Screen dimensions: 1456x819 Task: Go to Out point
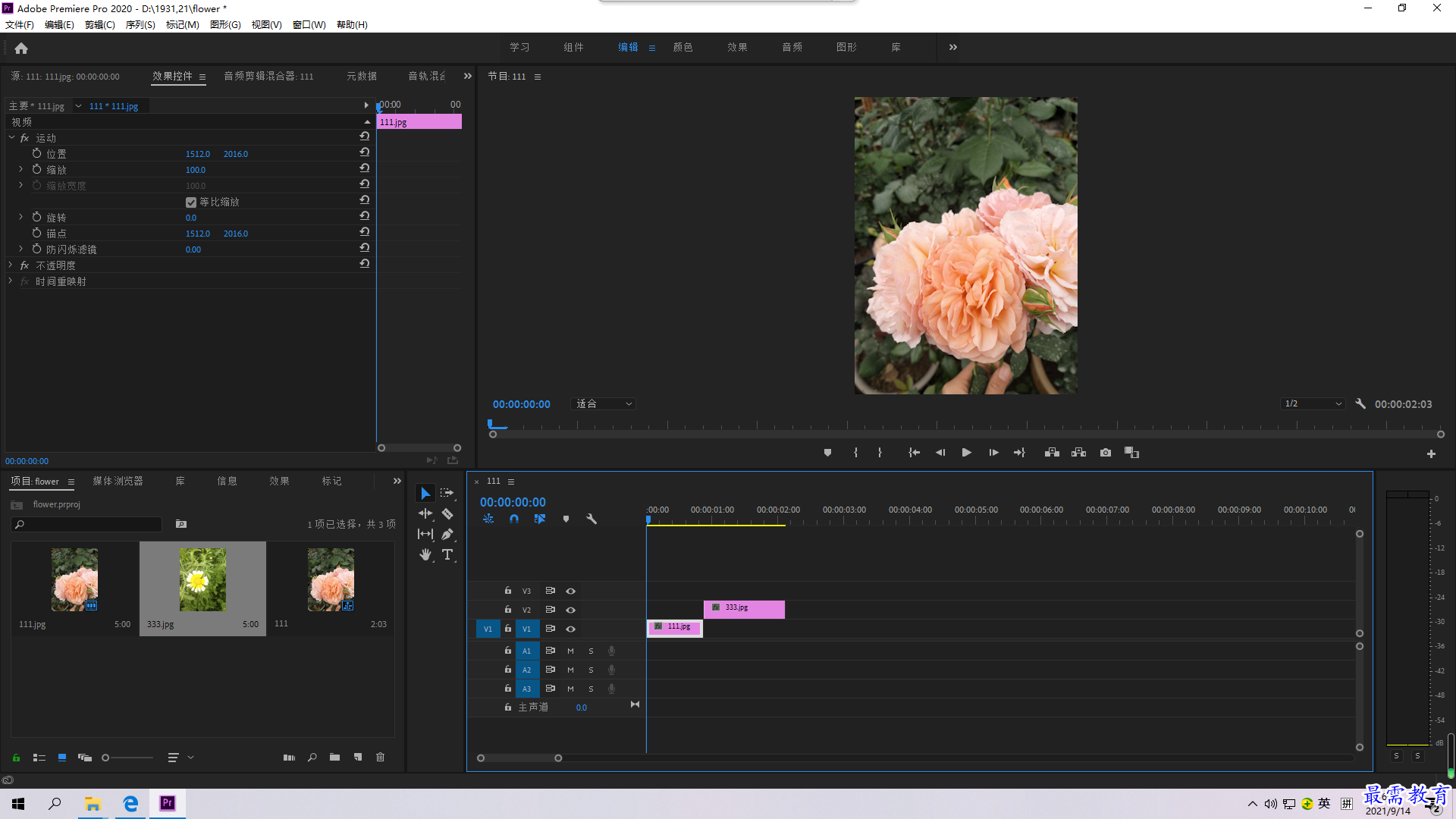pos(1019,453)
